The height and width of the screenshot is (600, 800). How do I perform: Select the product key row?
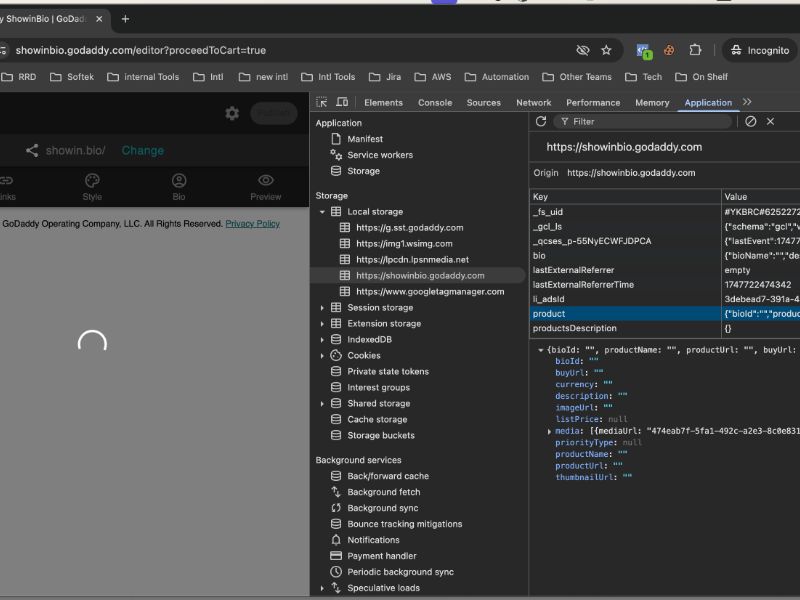point(665,314)
